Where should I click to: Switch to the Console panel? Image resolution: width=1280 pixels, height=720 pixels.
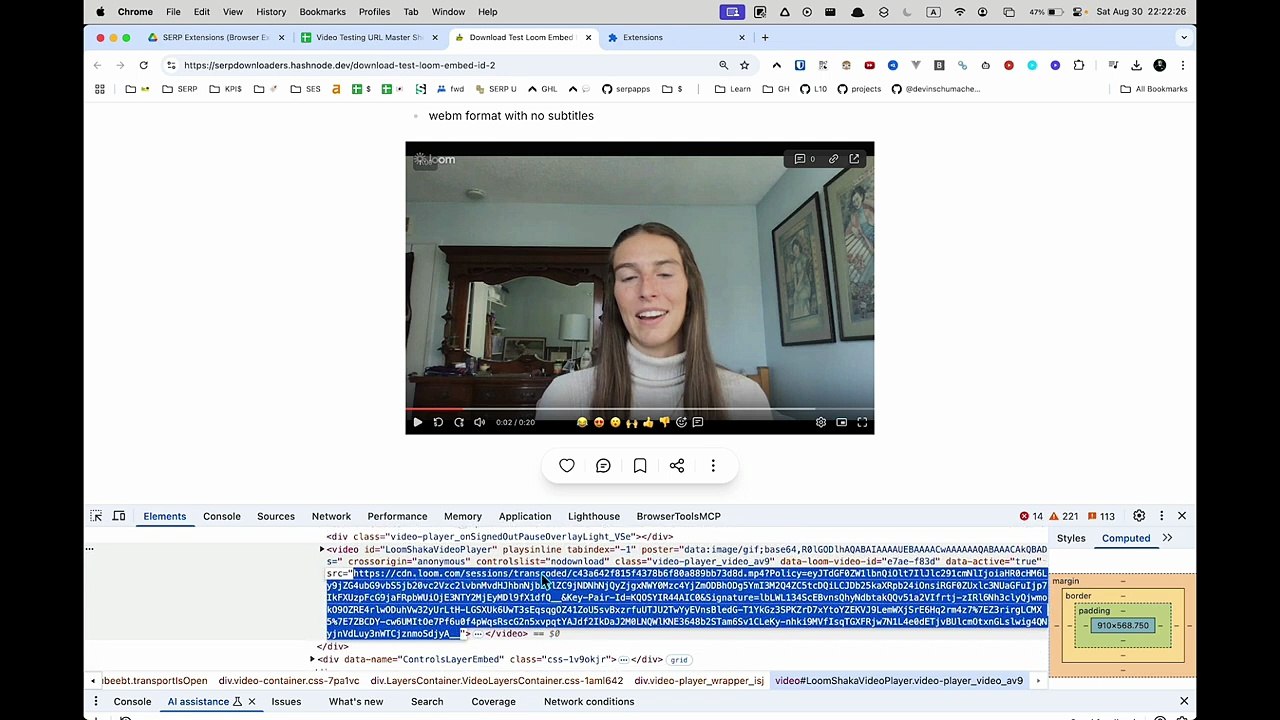tap(222, 516)
